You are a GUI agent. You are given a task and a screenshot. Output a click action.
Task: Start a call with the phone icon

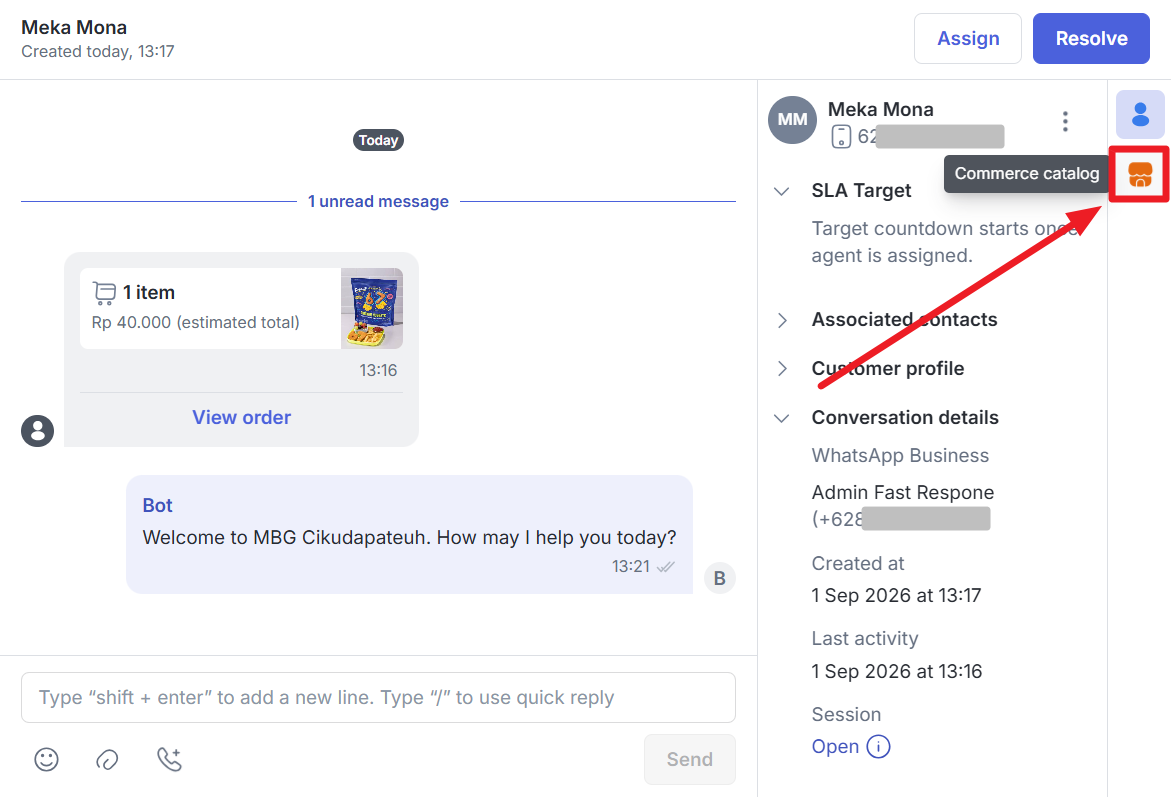point(170,759)
